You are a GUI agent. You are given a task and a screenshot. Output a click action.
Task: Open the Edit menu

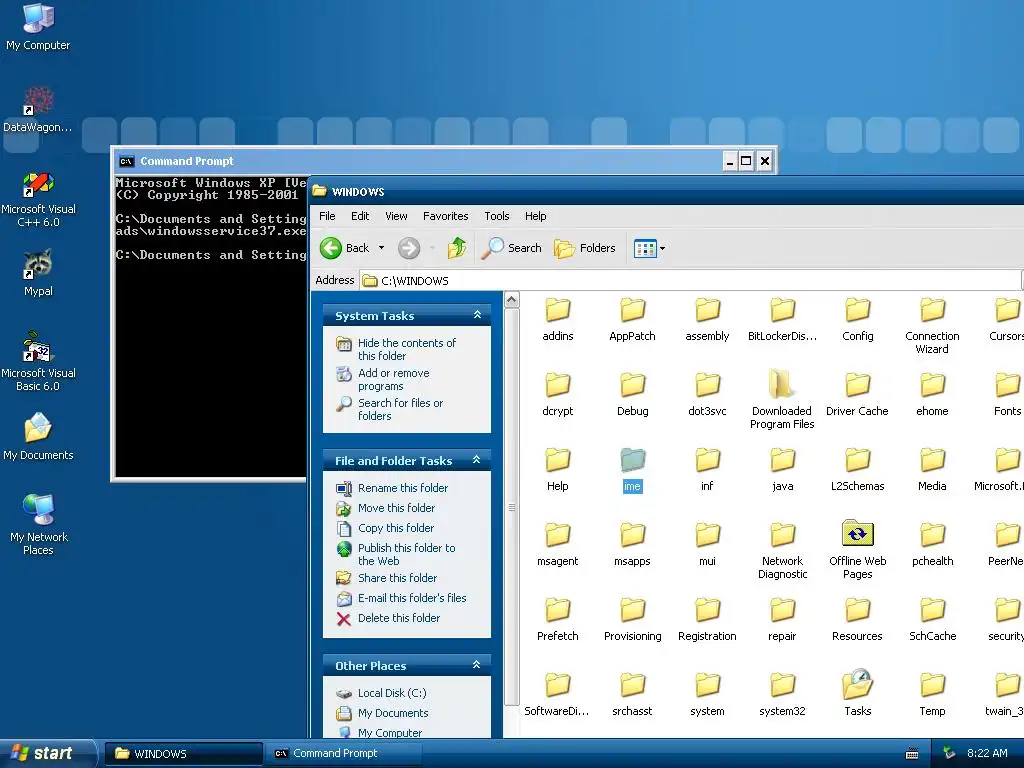click(x=360, y=216)
